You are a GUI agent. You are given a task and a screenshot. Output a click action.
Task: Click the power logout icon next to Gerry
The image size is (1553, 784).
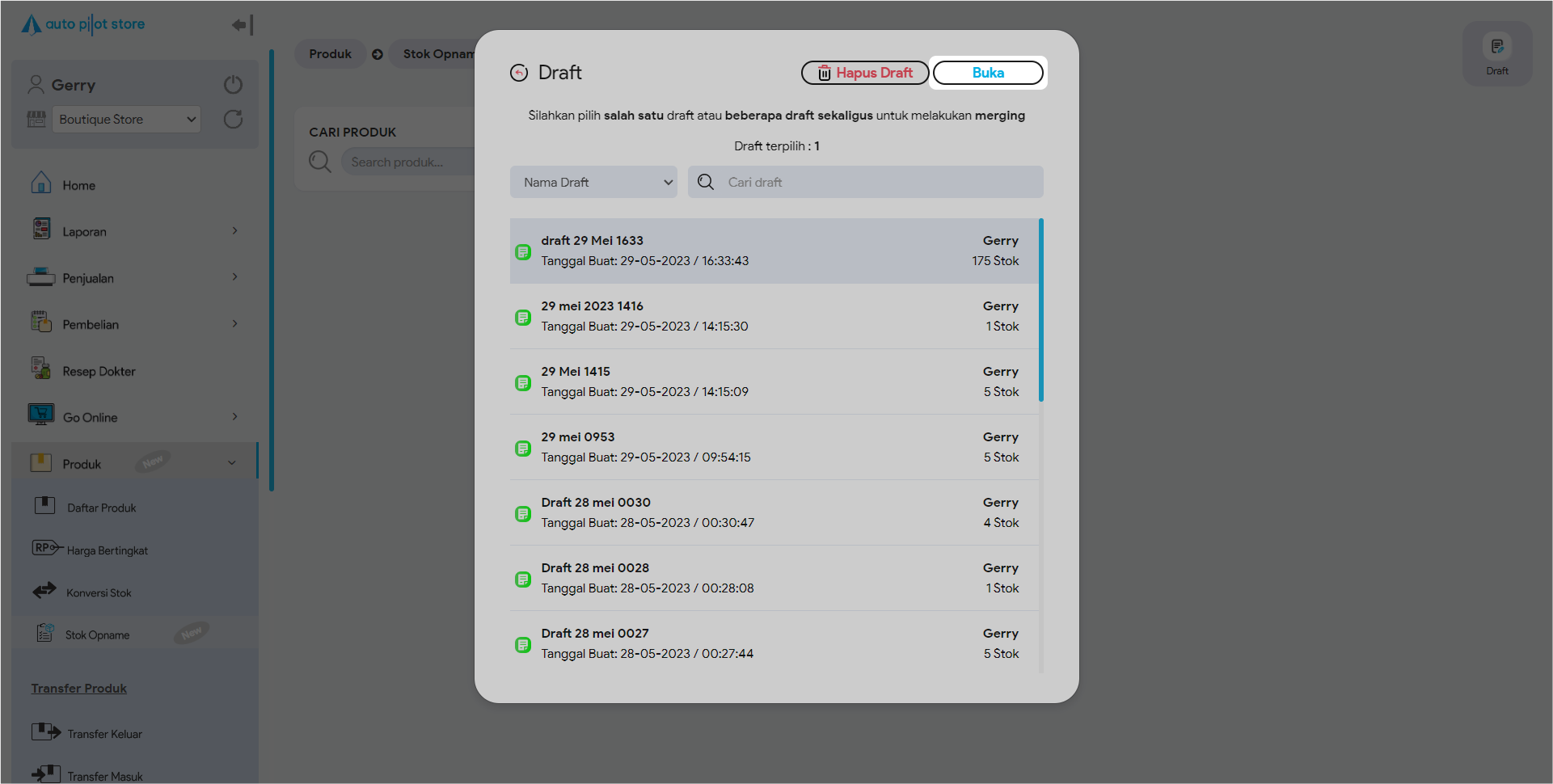(233, 85)
